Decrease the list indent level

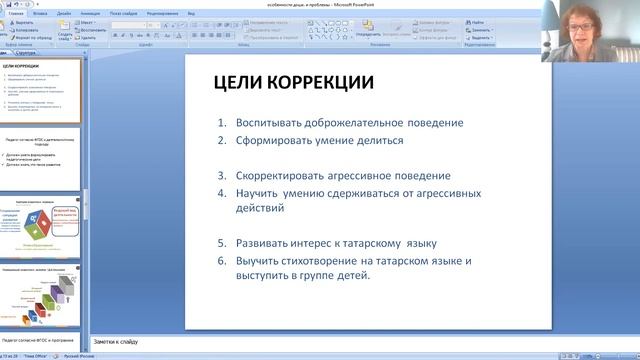(219, 25)
